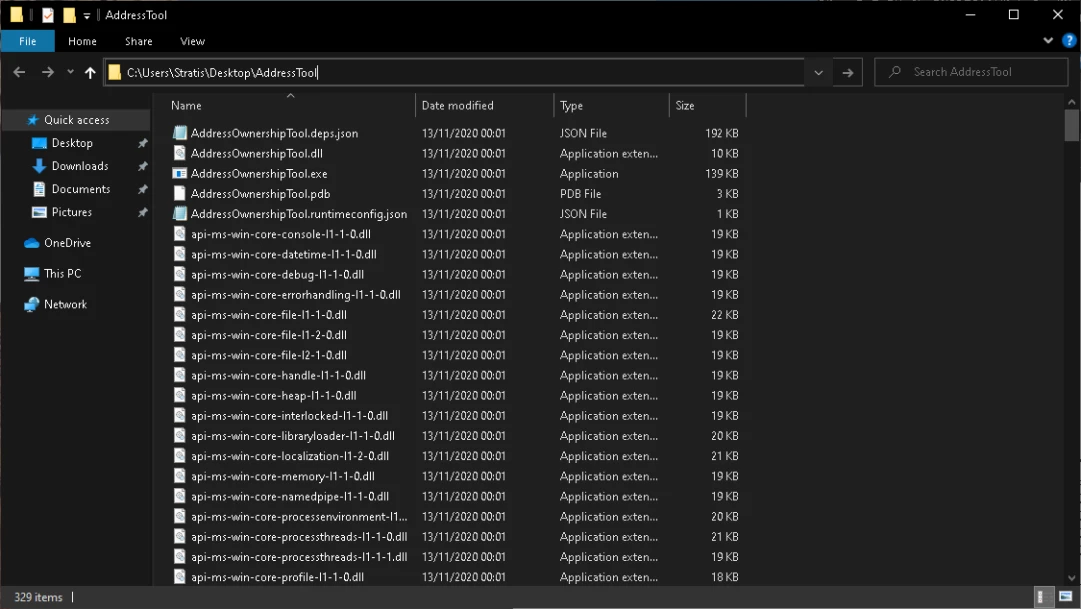
Task: Select This PC in navigation pane
Action: [x=62, y=273]
